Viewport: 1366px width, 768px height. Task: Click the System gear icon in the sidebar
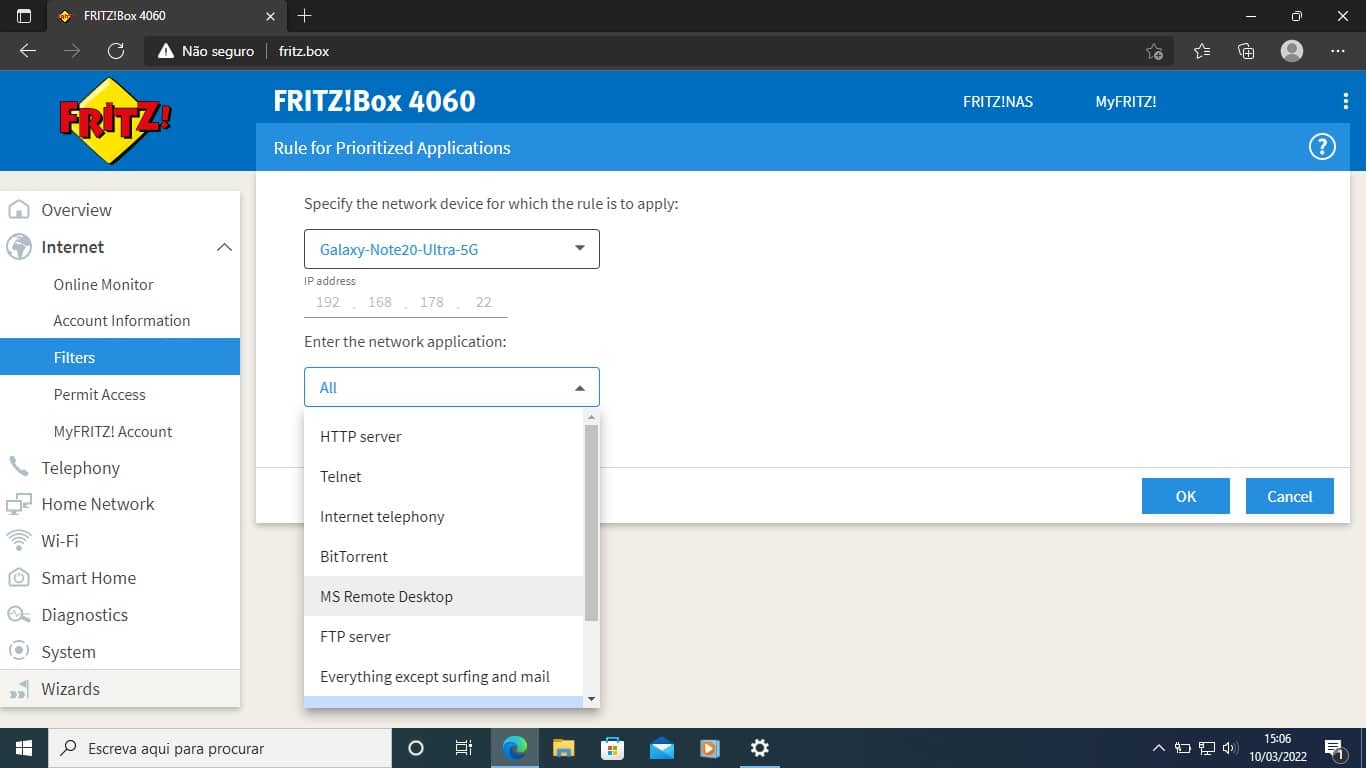point(18,651)
